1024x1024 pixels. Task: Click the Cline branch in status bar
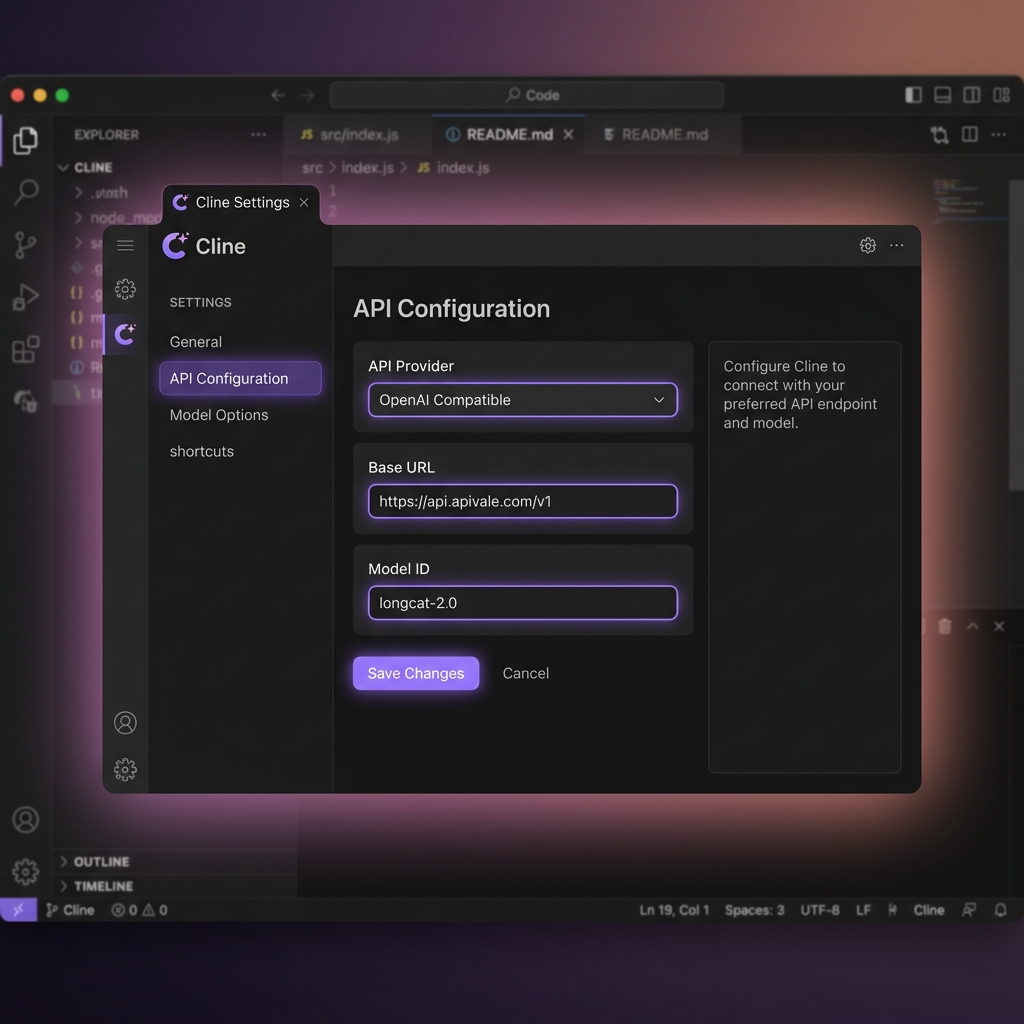click(x=71, y=910)
